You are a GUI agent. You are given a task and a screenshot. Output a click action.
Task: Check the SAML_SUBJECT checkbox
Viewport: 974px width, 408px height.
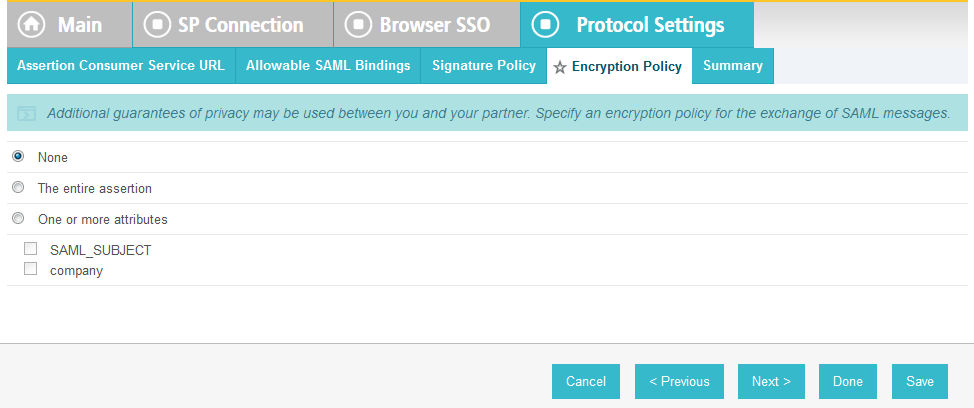(30, 249)
